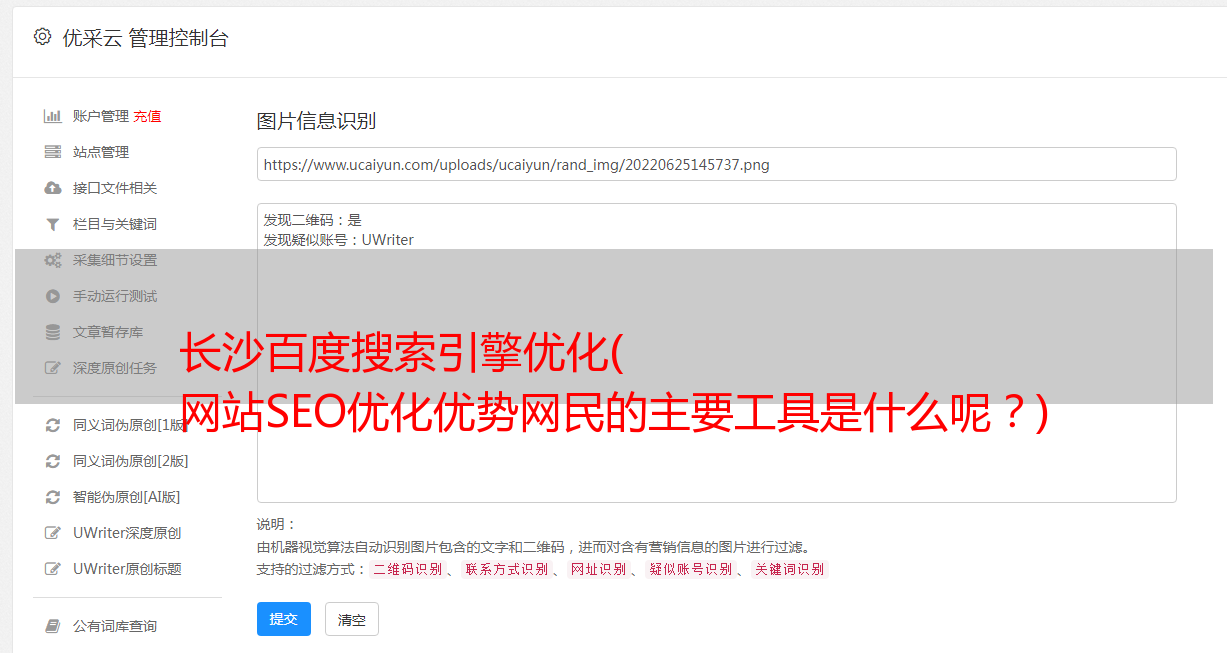
Task: Click the 二维码识别 tag
Action: coord(407,569)
